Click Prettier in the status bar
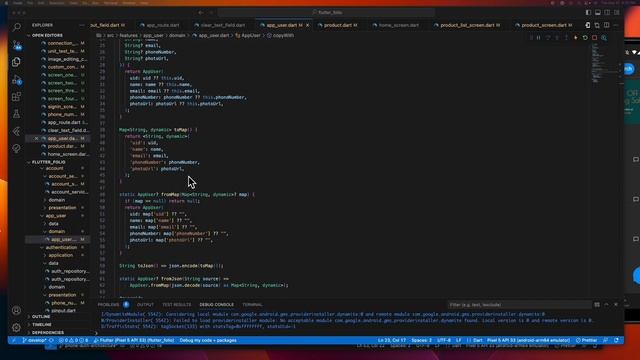The image size is (640, 360). pyautogui.click(x=587, y=340)
